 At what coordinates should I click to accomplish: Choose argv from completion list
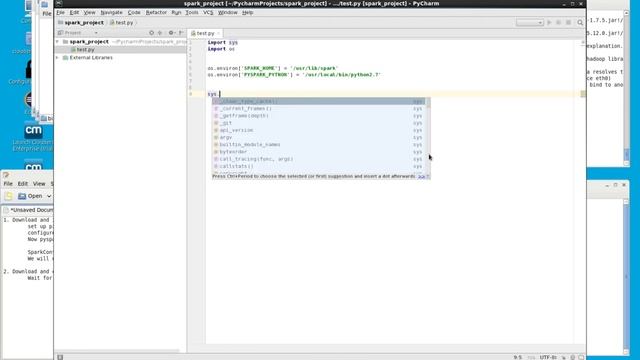[318, 138]
